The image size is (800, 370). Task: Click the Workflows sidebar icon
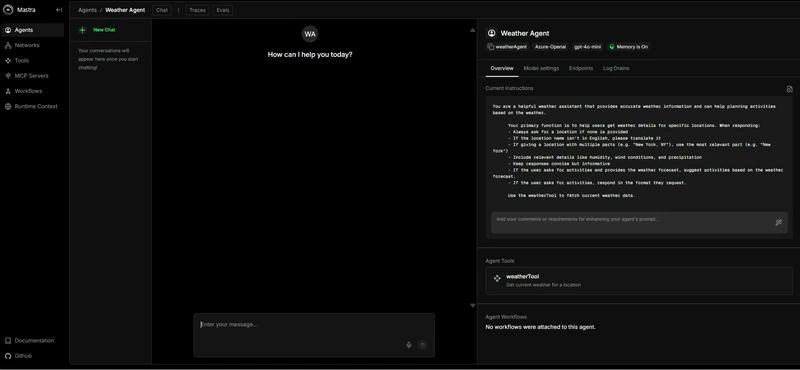pyautogui.click(x=8, y=91)
